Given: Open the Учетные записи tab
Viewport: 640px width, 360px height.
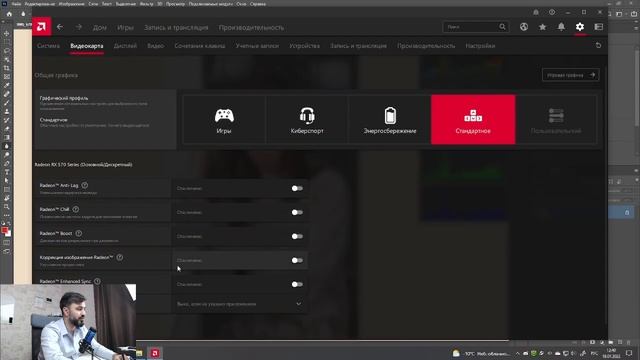Looking at the screenshot, I should 257,46.
